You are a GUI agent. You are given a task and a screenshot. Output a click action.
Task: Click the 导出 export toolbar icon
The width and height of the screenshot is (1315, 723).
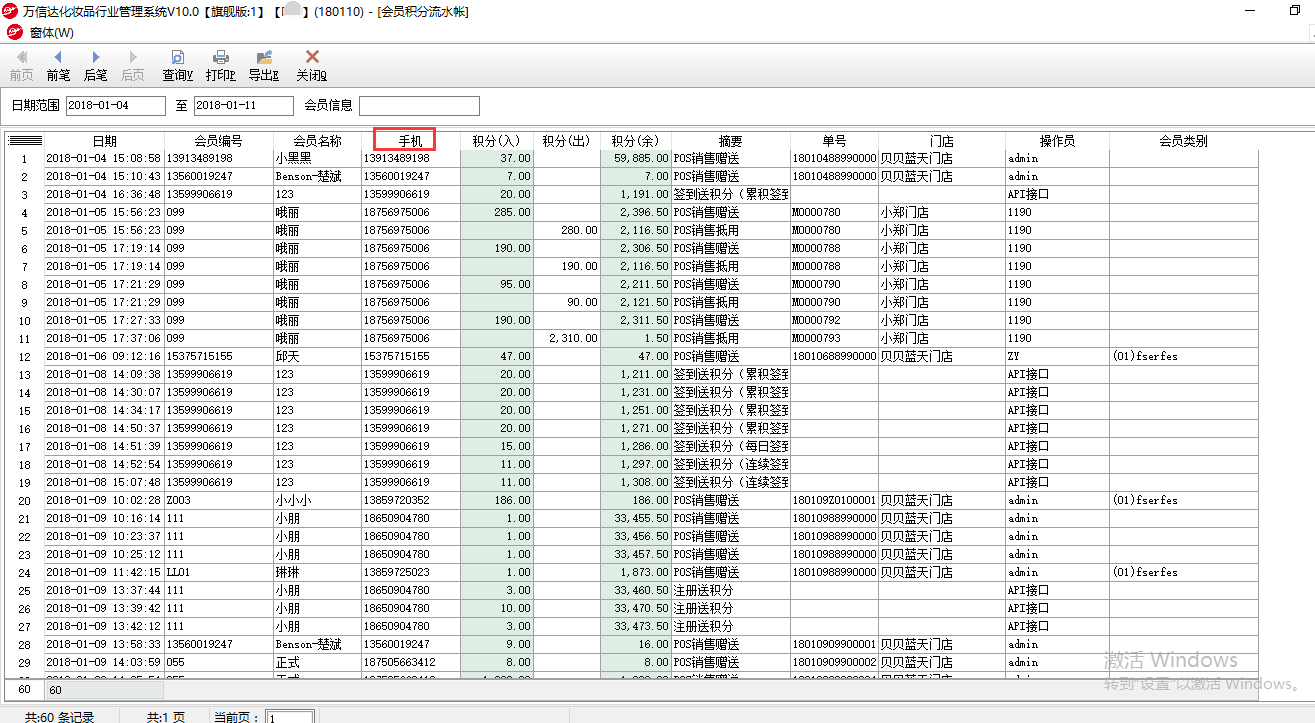pos(263,66)
